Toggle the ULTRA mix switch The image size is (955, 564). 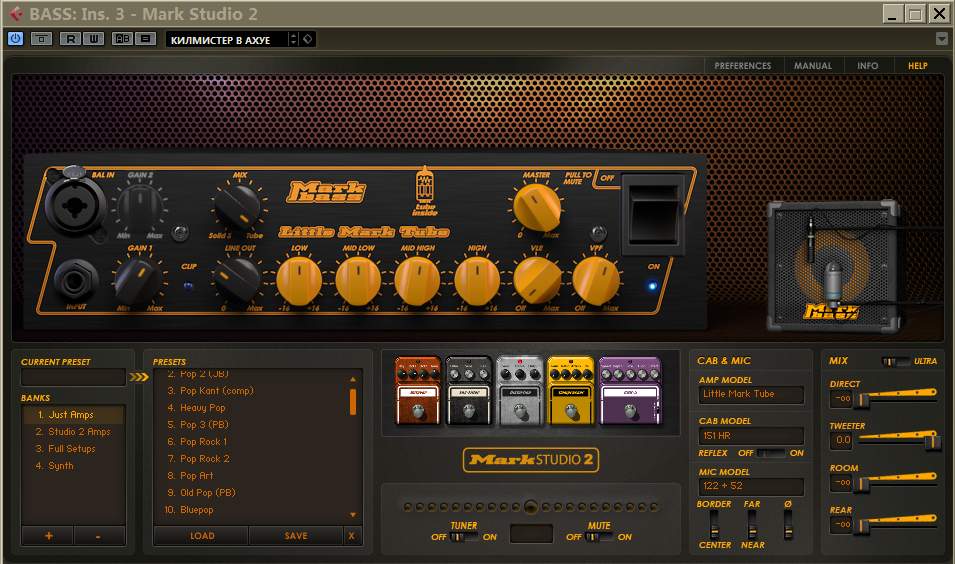[896, 361]
